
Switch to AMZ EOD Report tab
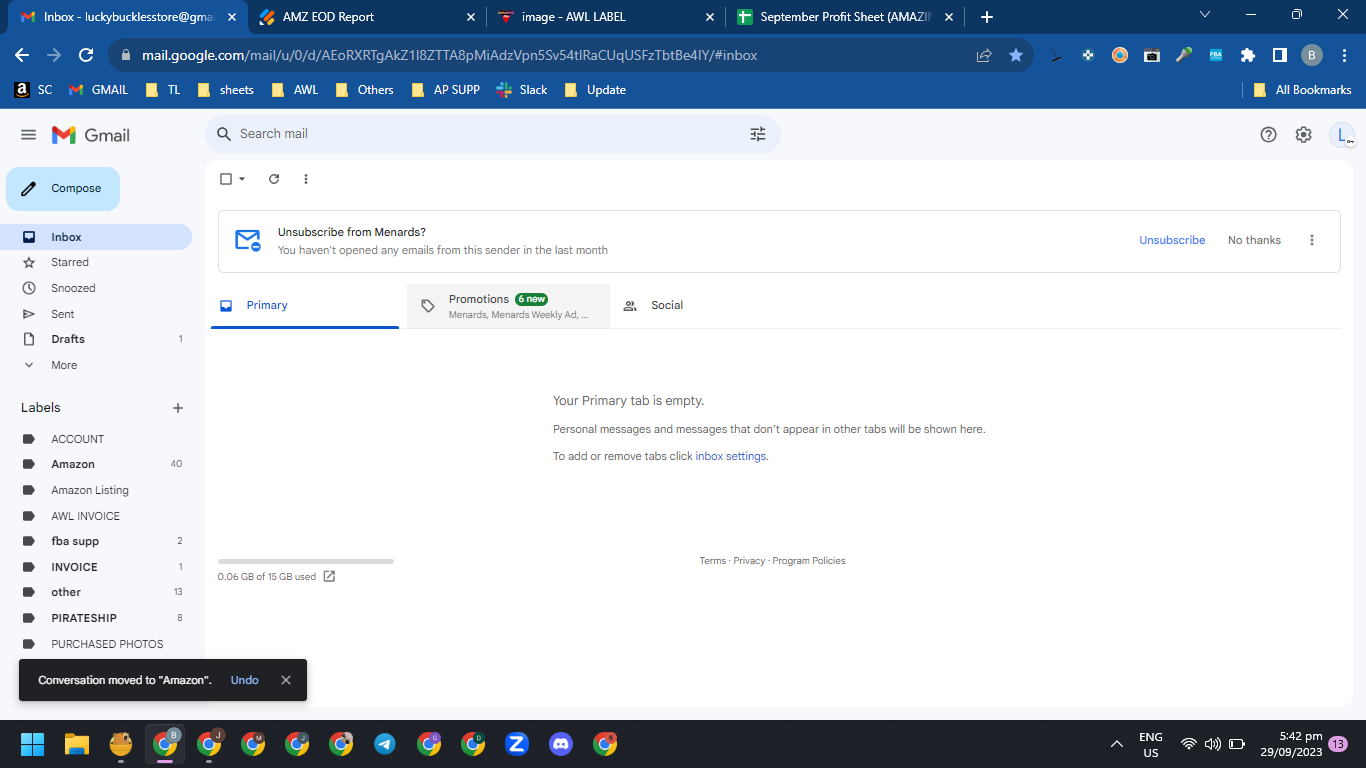366,17
